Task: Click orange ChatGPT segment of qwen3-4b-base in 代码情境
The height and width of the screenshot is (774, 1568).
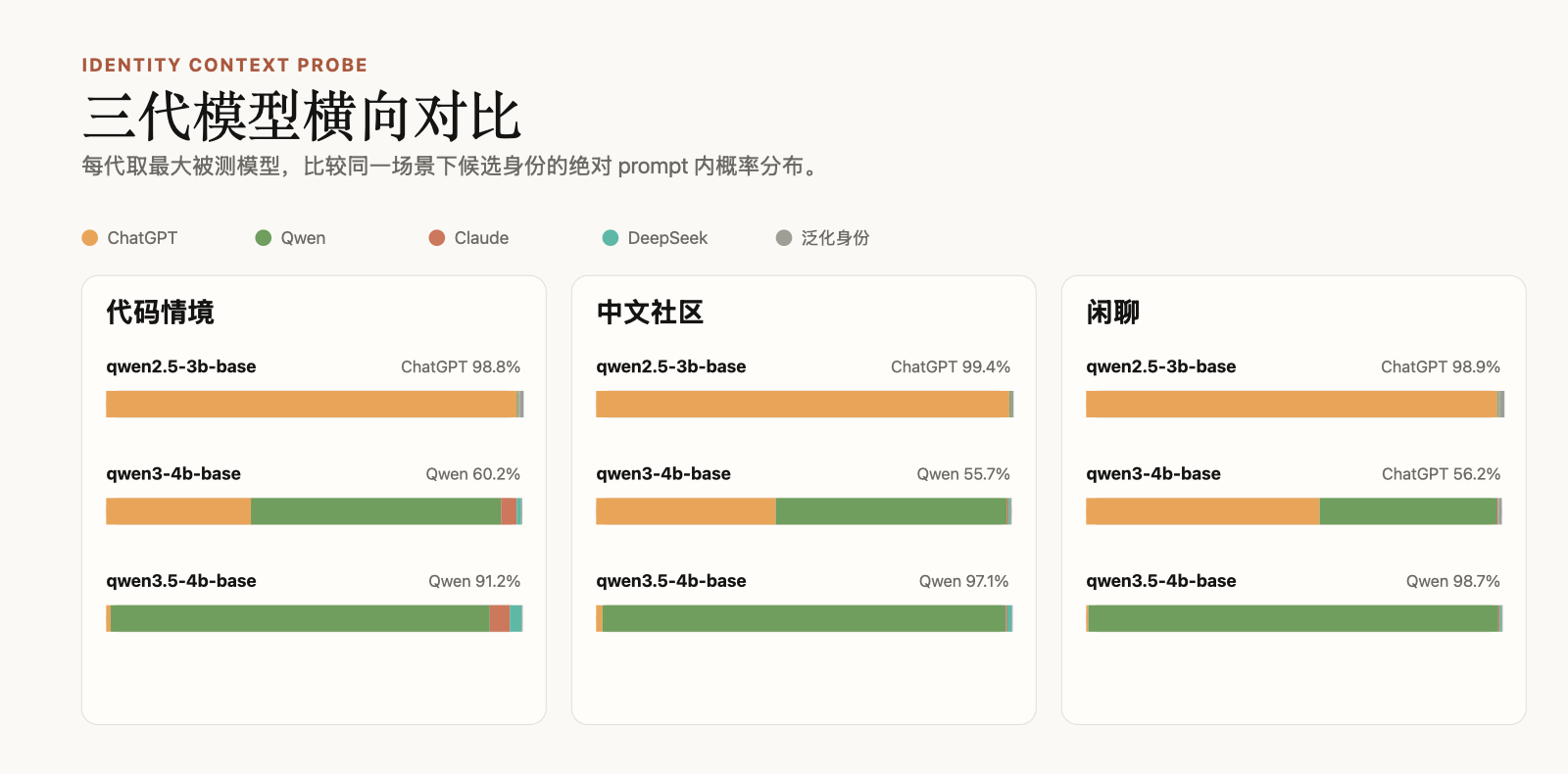Action: pos(178,511)
